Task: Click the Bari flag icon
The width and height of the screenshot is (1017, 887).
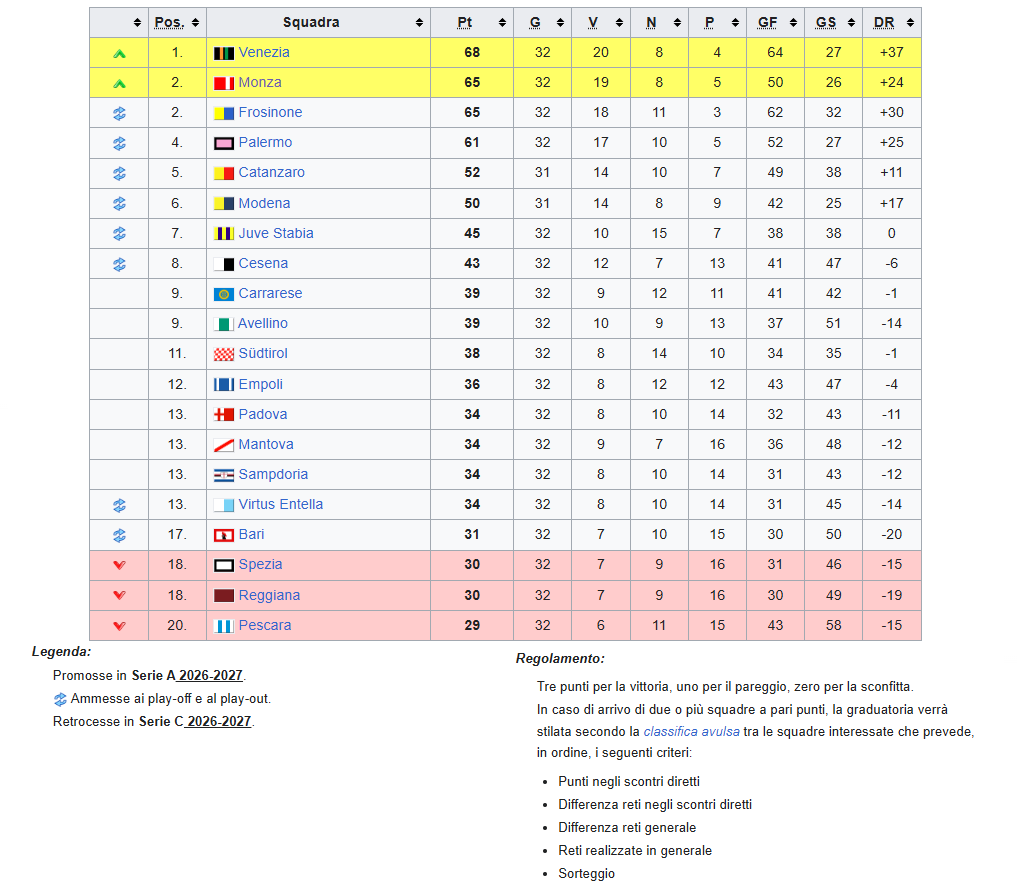Action: [224, 535]
